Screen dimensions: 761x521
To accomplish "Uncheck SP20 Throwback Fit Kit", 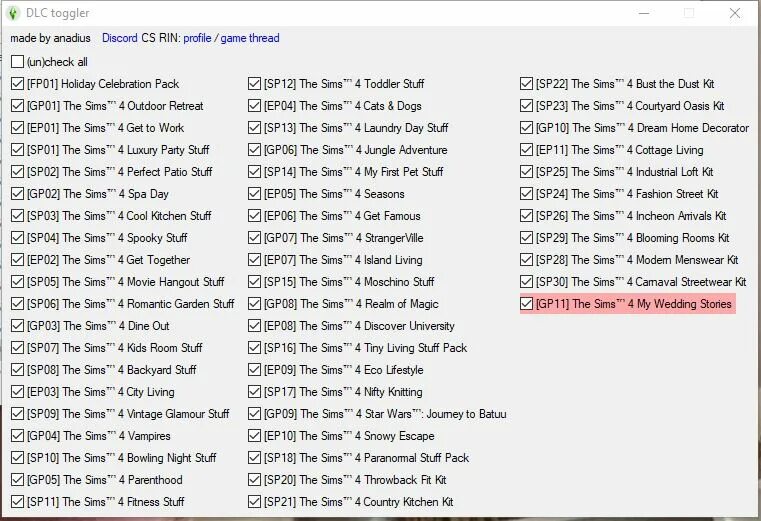I will (254, 480).
